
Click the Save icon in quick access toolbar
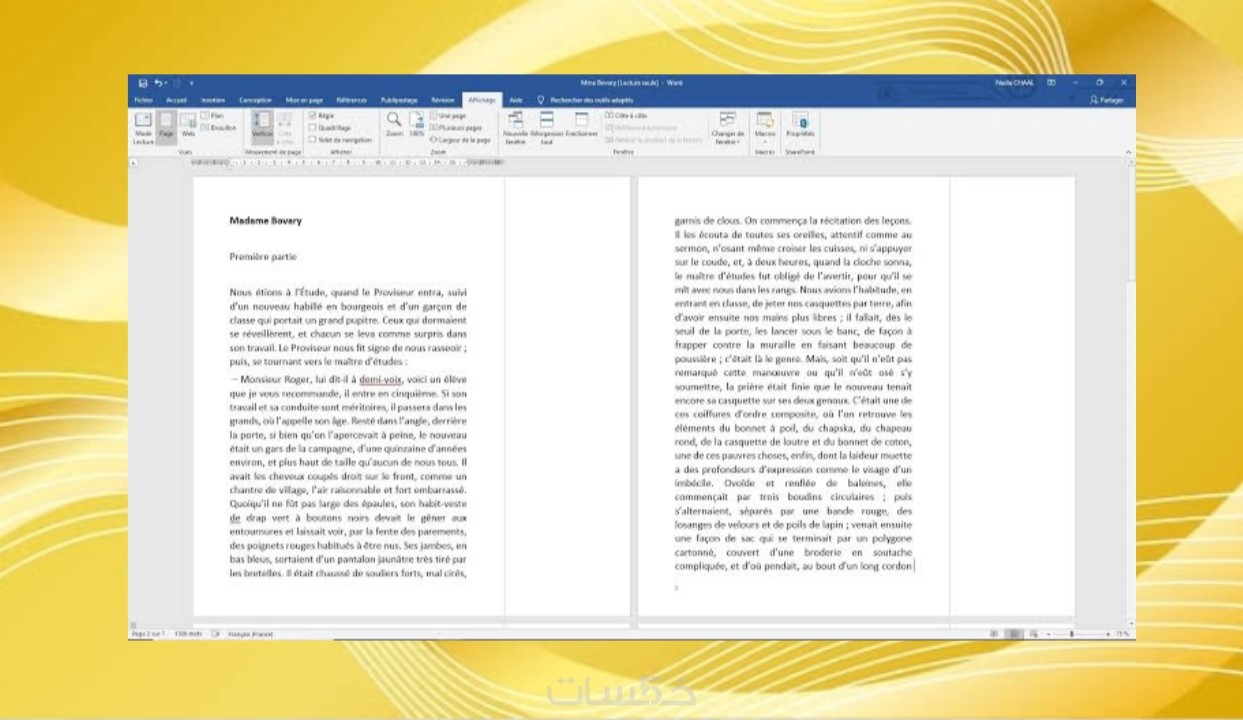click(x=143, y=83)
